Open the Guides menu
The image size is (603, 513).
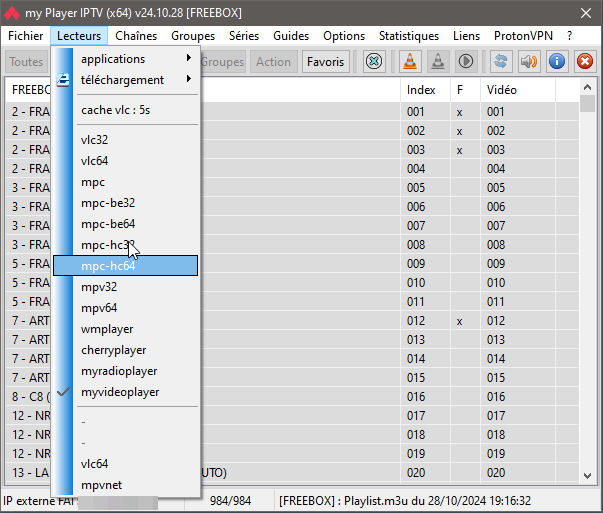(291, 36)
